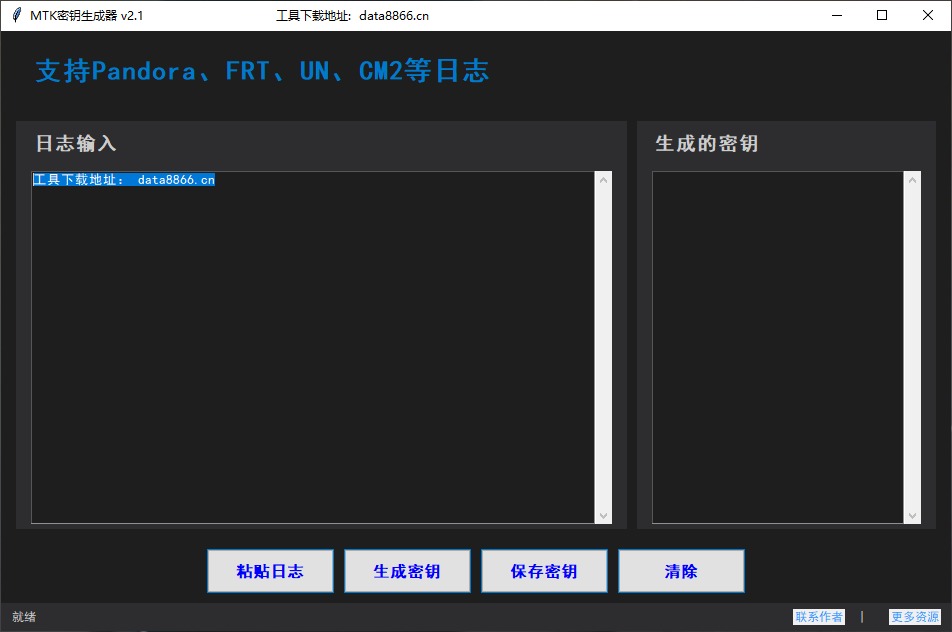Minimize the MTK密钥生成器 window
The image size is (952, 632).
[x=836, y=15]
